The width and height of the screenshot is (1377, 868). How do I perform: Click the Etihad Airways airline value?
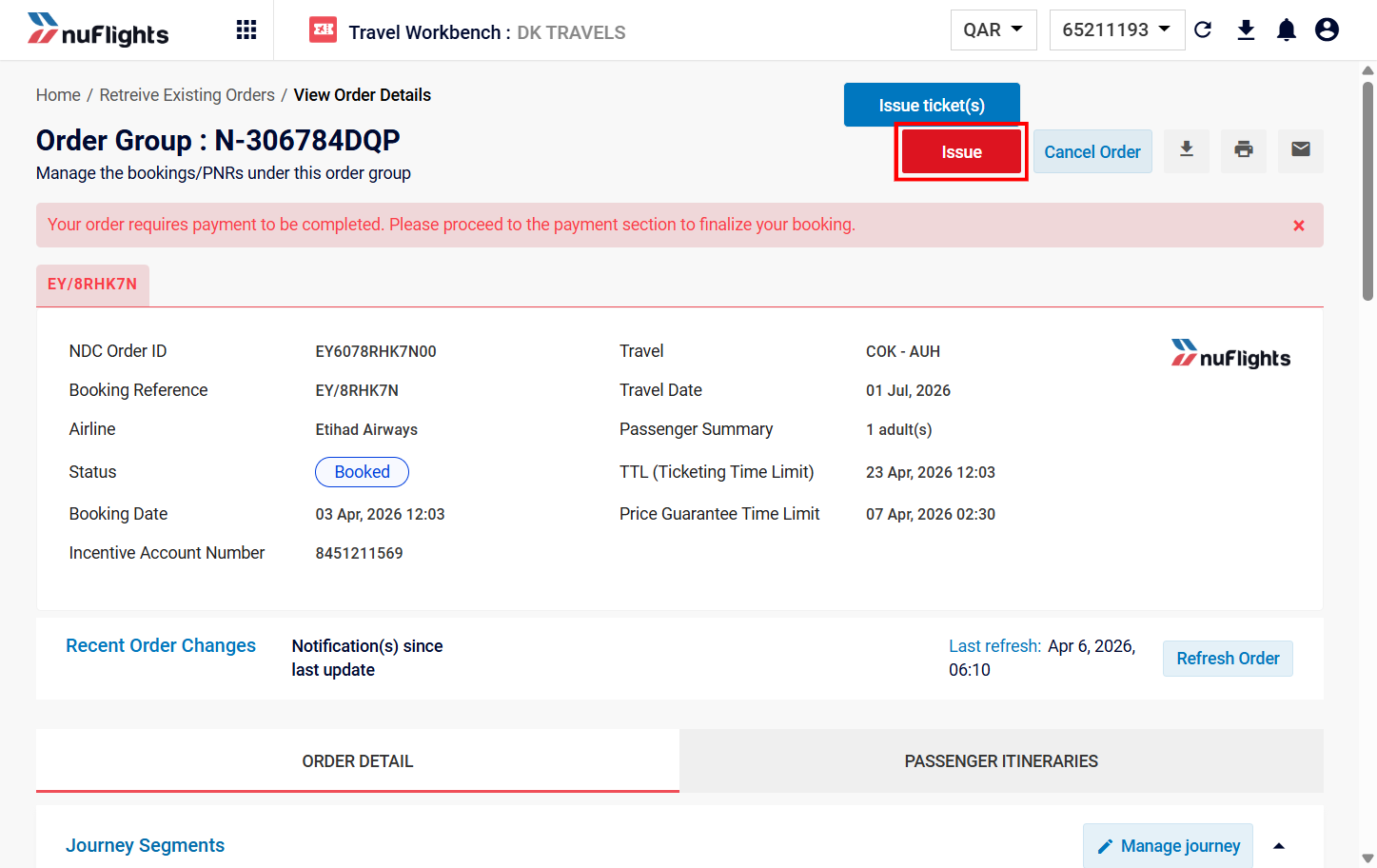pos(366,430)
